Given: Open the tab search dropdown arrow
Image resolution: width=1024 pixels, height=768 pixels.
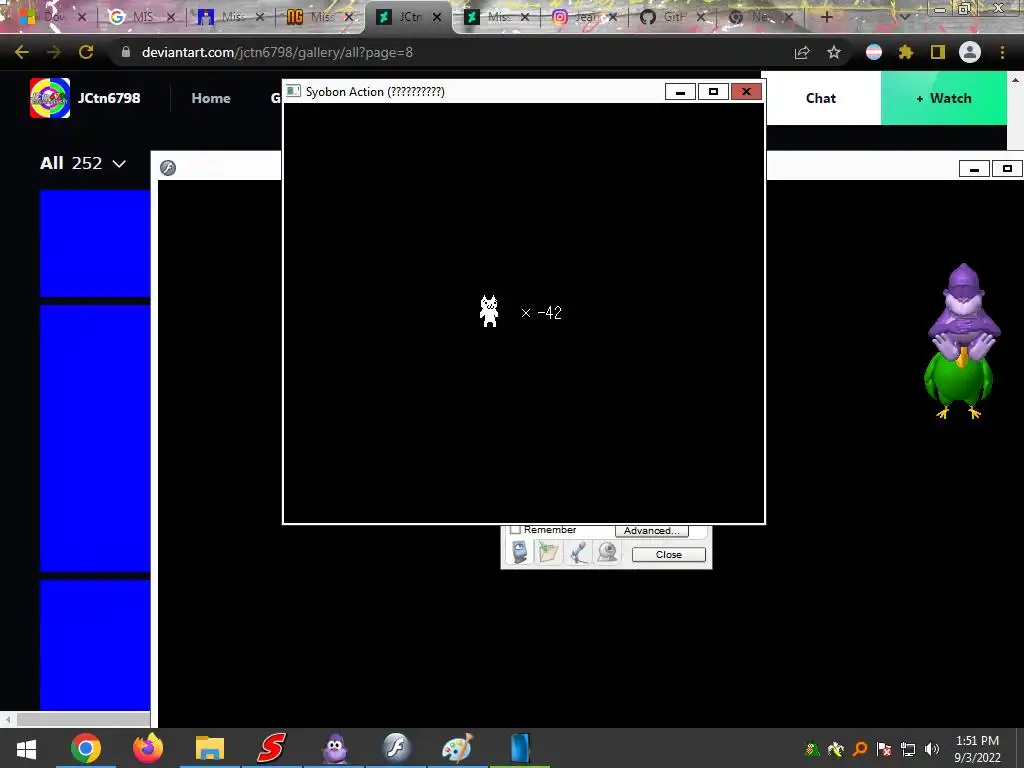Looking at the screenshot, I should (905, 17).
